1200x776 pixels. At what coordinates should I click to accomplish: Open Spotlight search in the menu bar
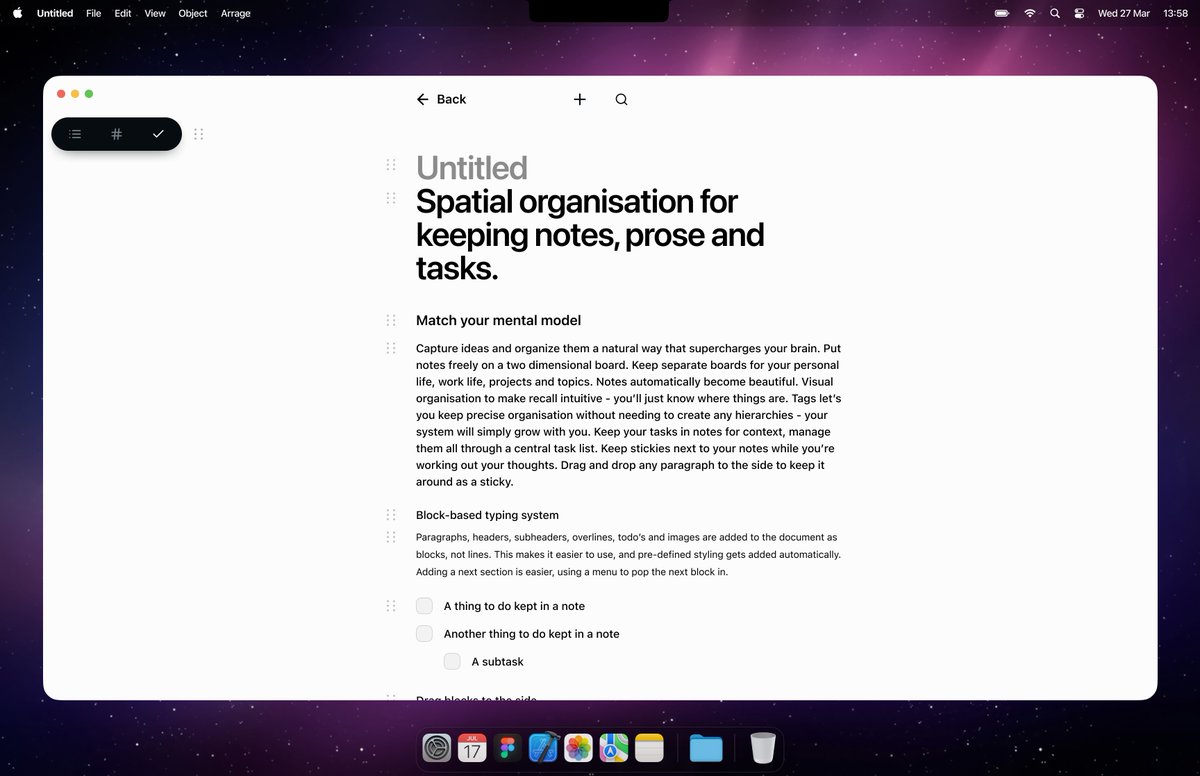tap(1055, 13)
